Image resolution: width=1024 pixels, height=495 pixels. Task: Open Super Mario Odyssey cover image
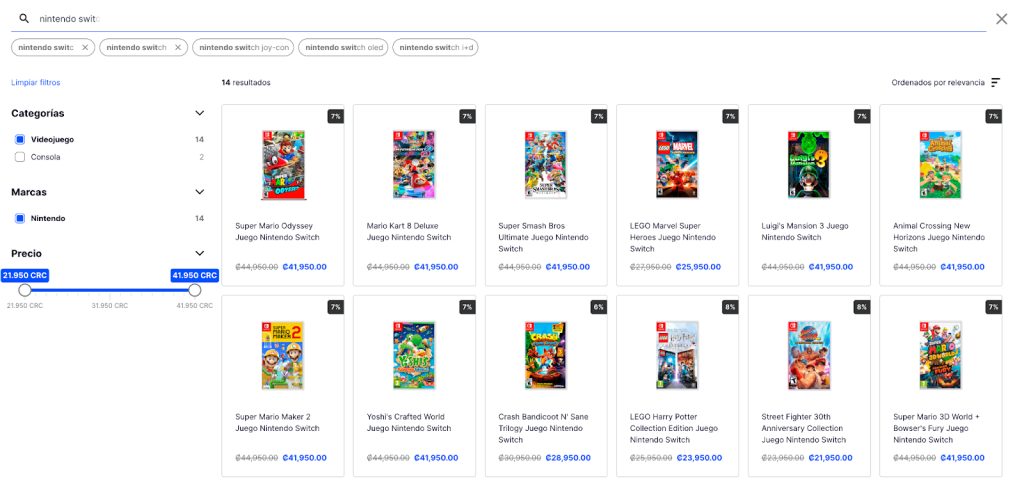tap(283, 165)
